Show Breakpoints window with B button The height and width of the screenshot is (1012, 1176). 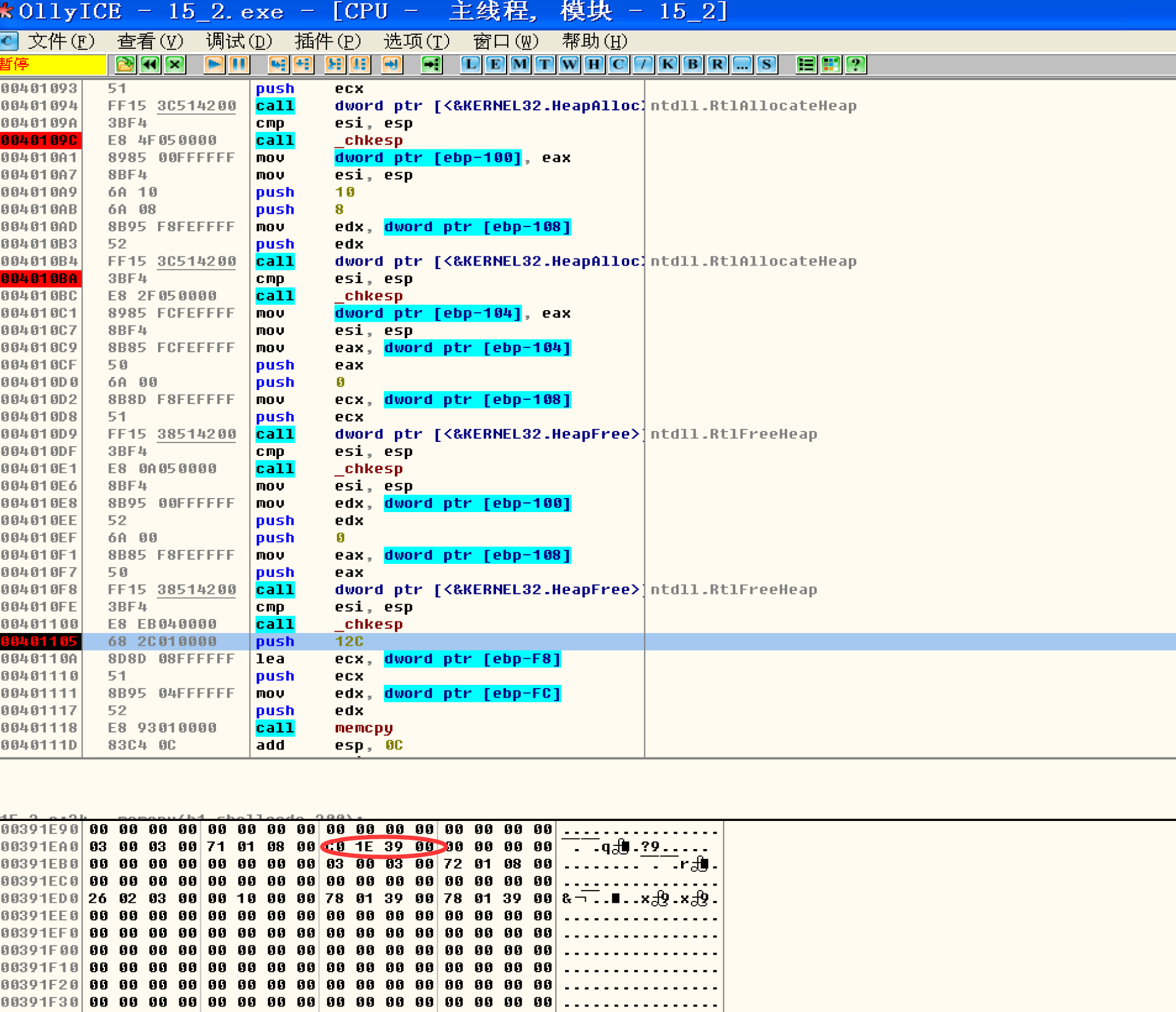(x=693, y=65)
